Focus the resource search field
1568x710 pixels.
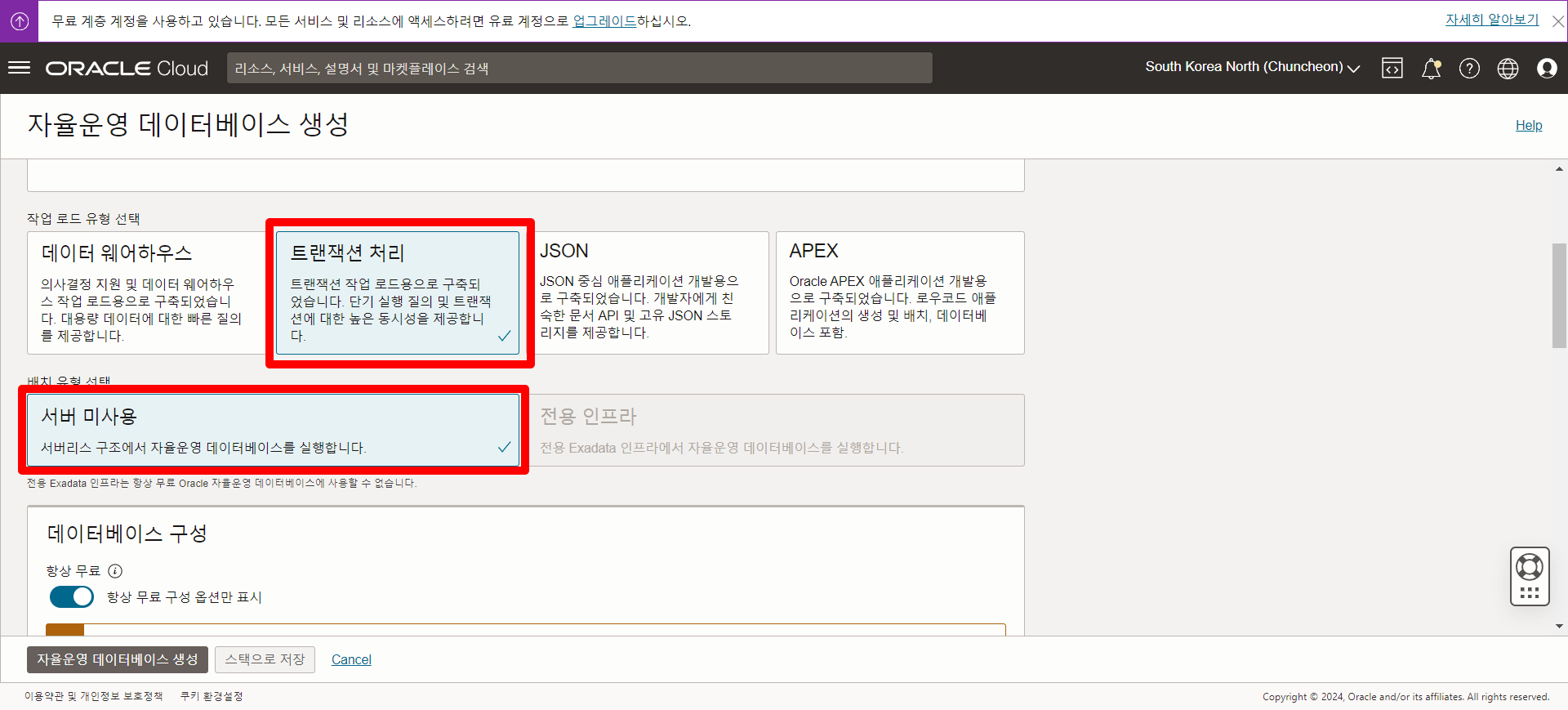pyautogui.click(x=580, y=68)
